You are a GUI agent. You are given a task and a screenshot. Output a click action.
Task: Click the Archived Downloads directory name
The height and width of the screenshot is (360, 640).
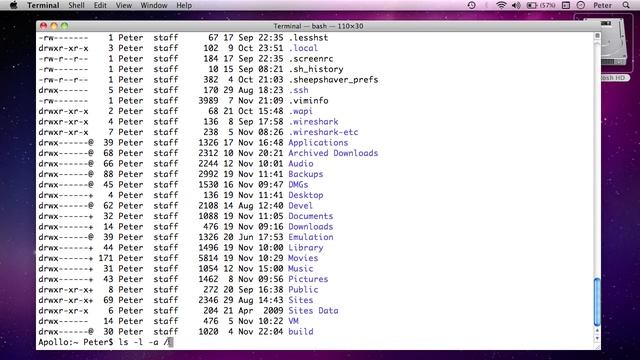[x=333, y=153]
